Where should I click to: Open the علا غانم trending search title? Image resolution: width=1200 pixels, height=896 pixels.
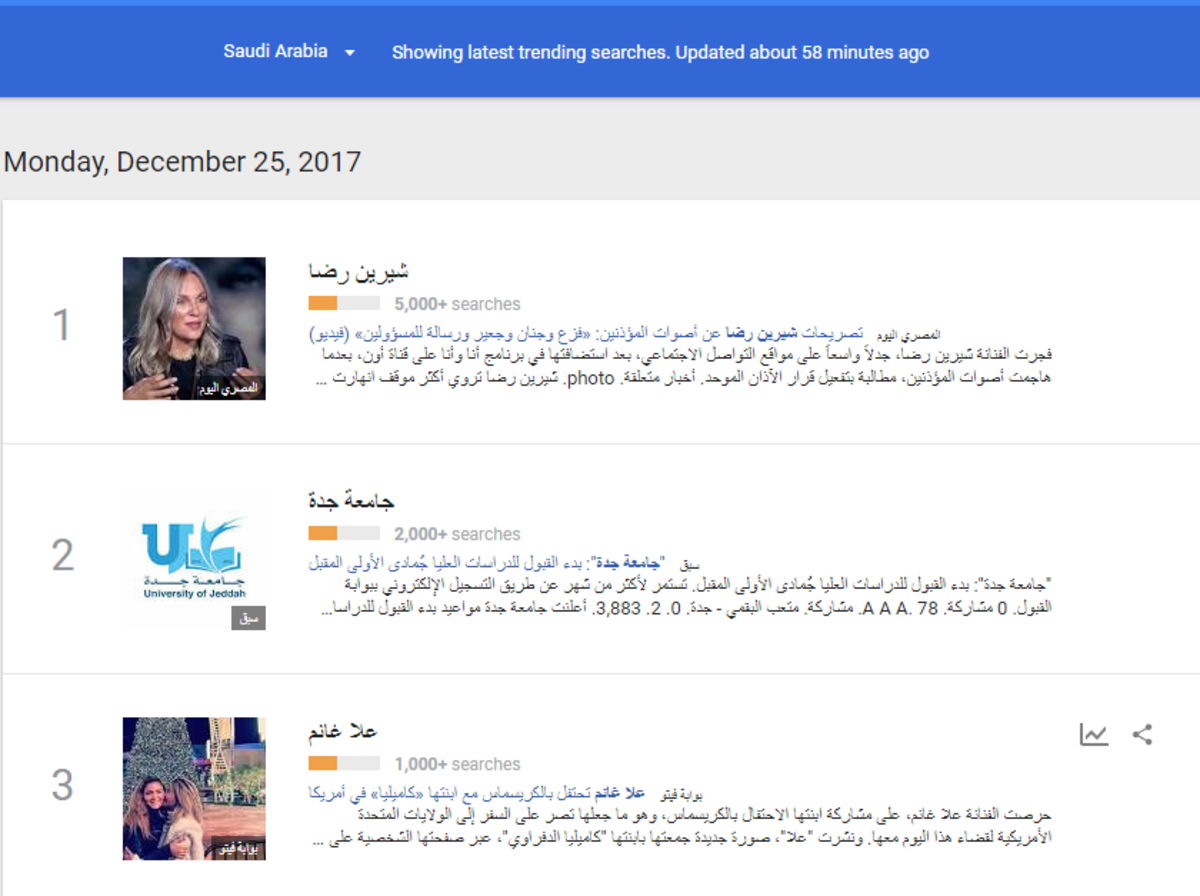343,731
